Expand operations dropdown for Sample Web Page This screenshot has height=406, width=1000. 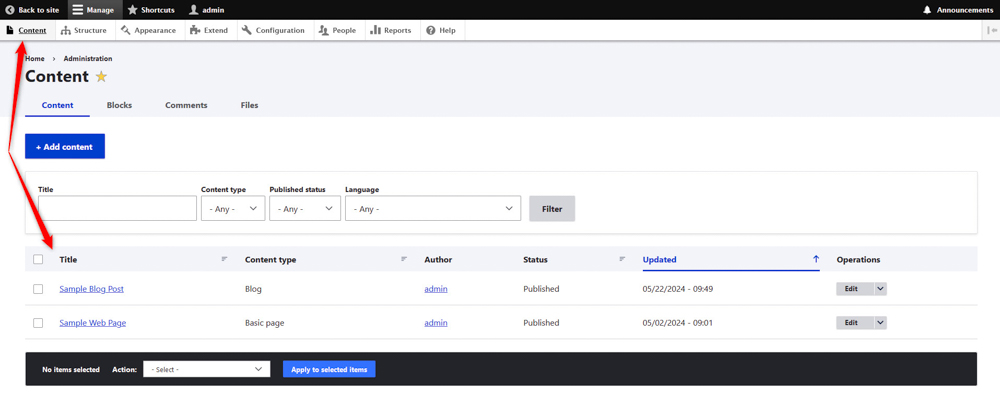(x=881, y=323)
